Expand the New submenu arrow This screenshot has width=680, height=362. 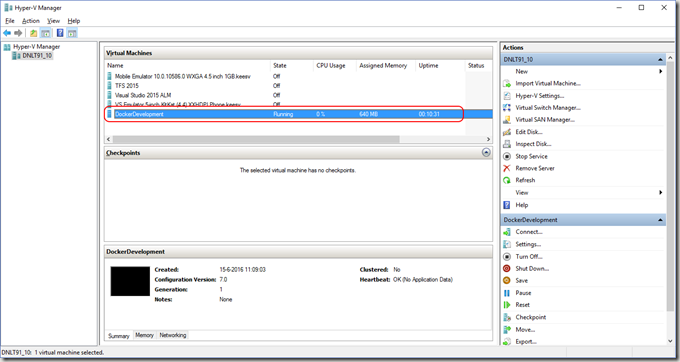[x=660, y=71]
